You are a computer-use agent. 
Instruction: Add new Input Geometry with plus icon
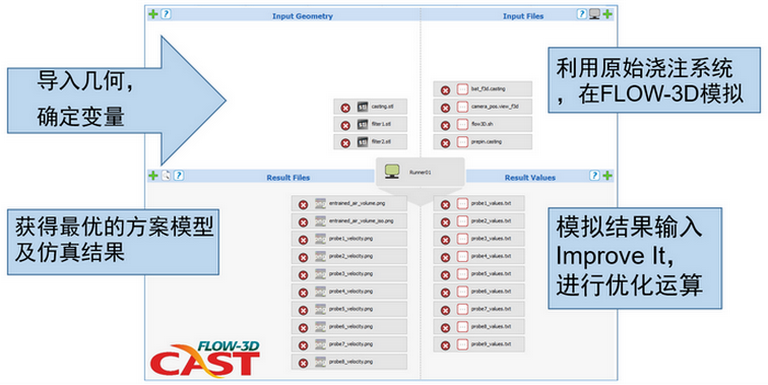click(x=153, y=14)
